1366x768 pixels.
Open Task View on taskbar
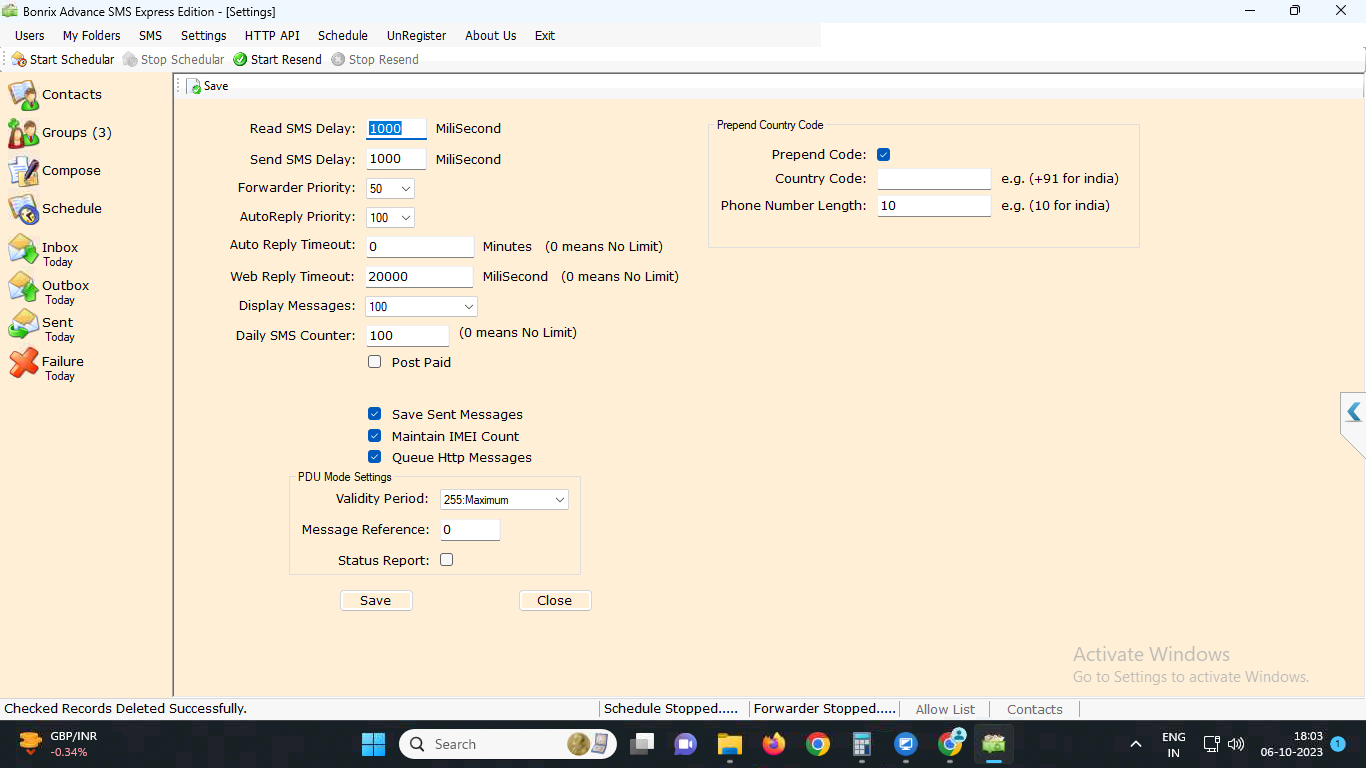pos(641,744)
